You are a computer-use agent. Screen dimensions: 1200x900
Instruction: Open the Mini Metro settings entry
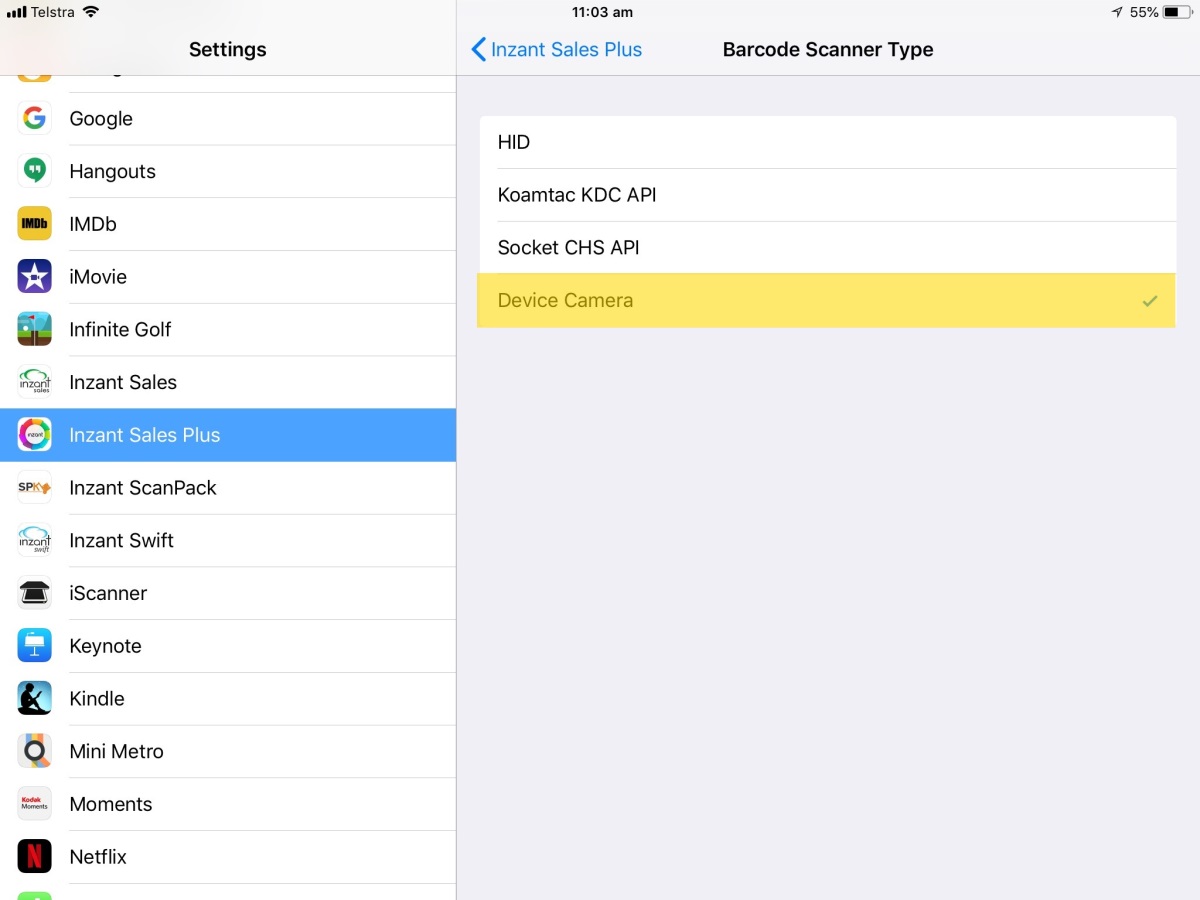[x=228, y=752]
